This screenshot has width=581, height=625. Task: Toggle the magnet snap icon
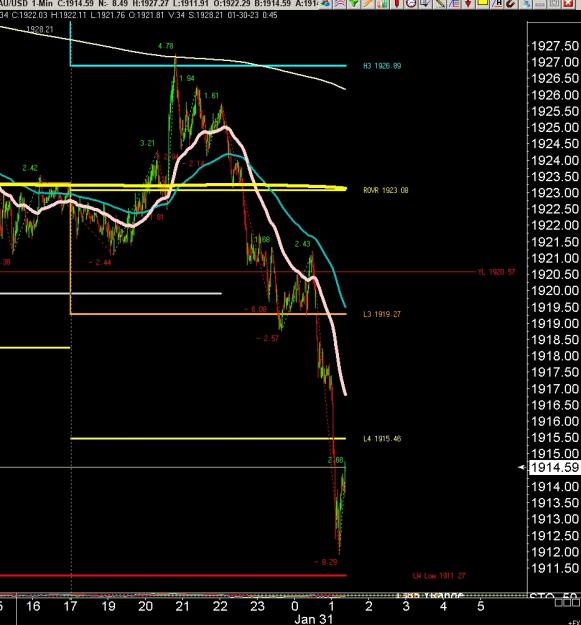(x=510, y=4)
